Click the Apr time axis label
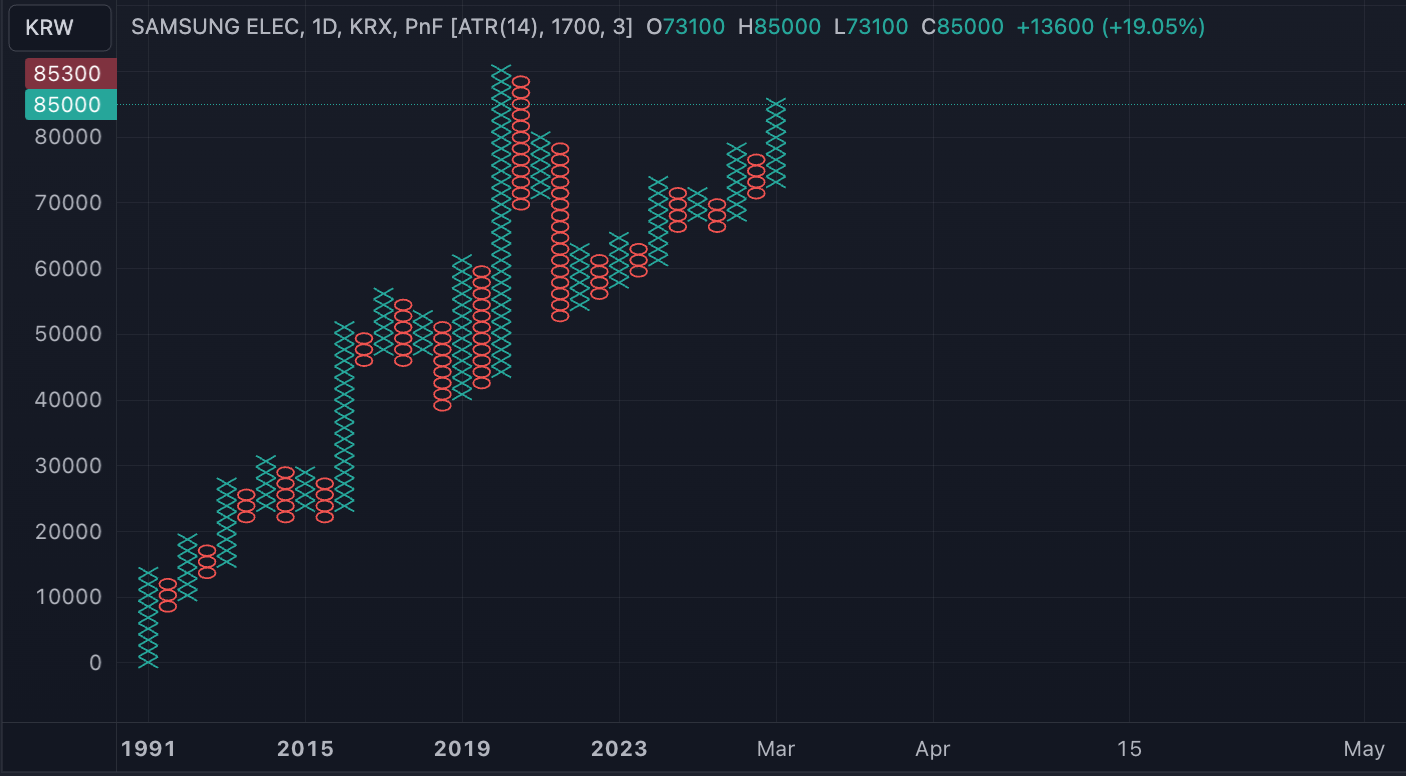Image resolution: width=1406 pixels, height=776 pixels. (933, 748)
